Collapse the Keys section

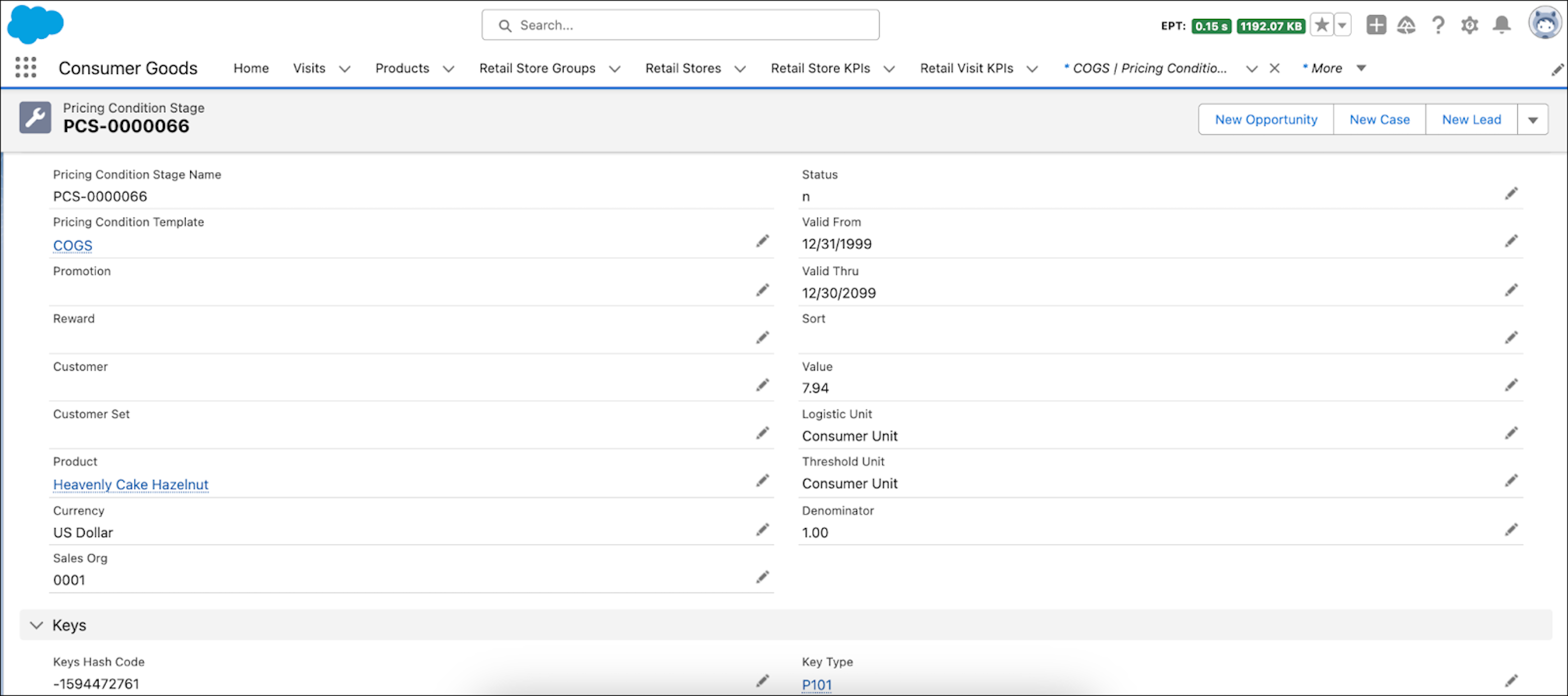click(x=36, y=625)
